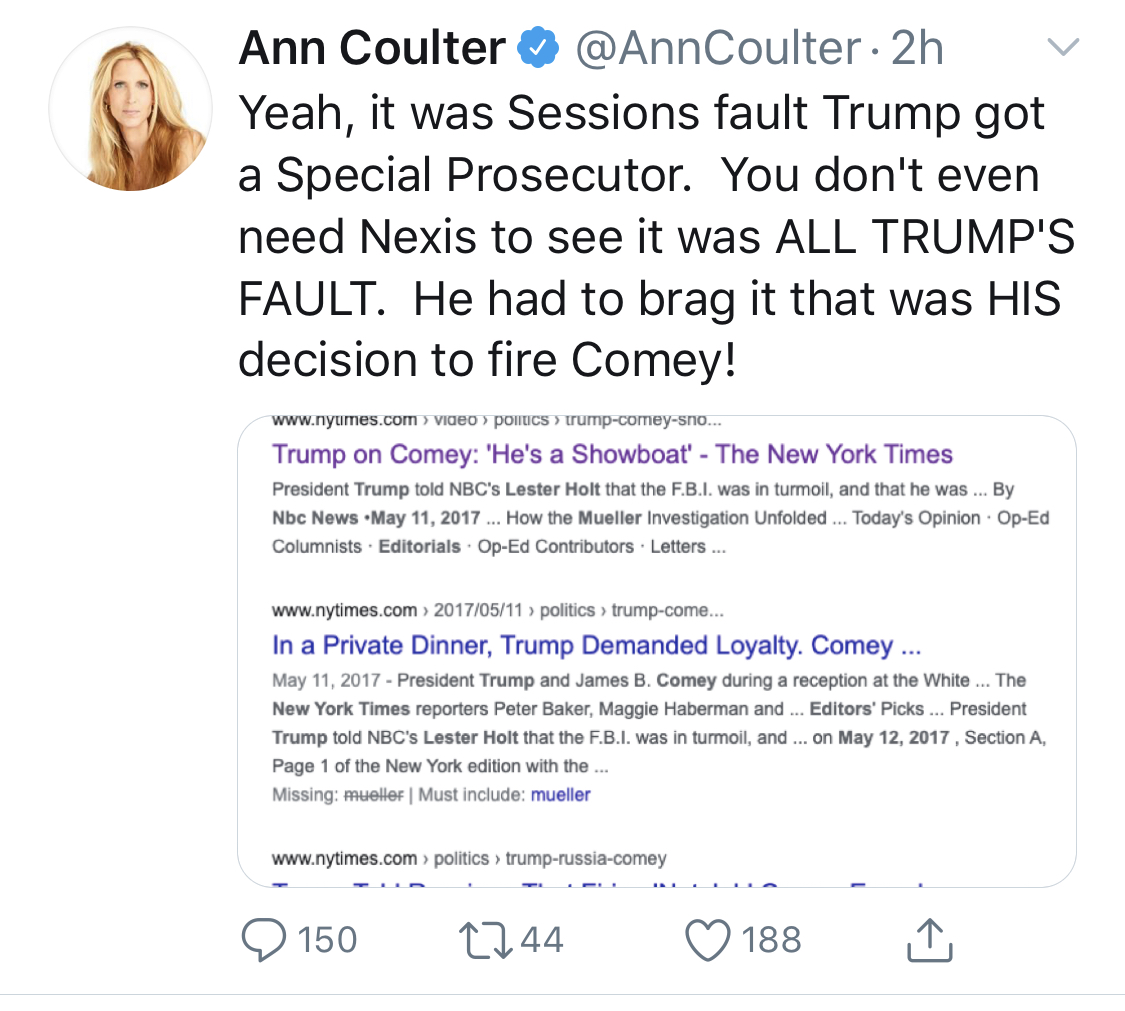Open 'Trump on Comey: He's a Showboat' result
This screenshot has width=1125, height=1011.
[612, 454]
